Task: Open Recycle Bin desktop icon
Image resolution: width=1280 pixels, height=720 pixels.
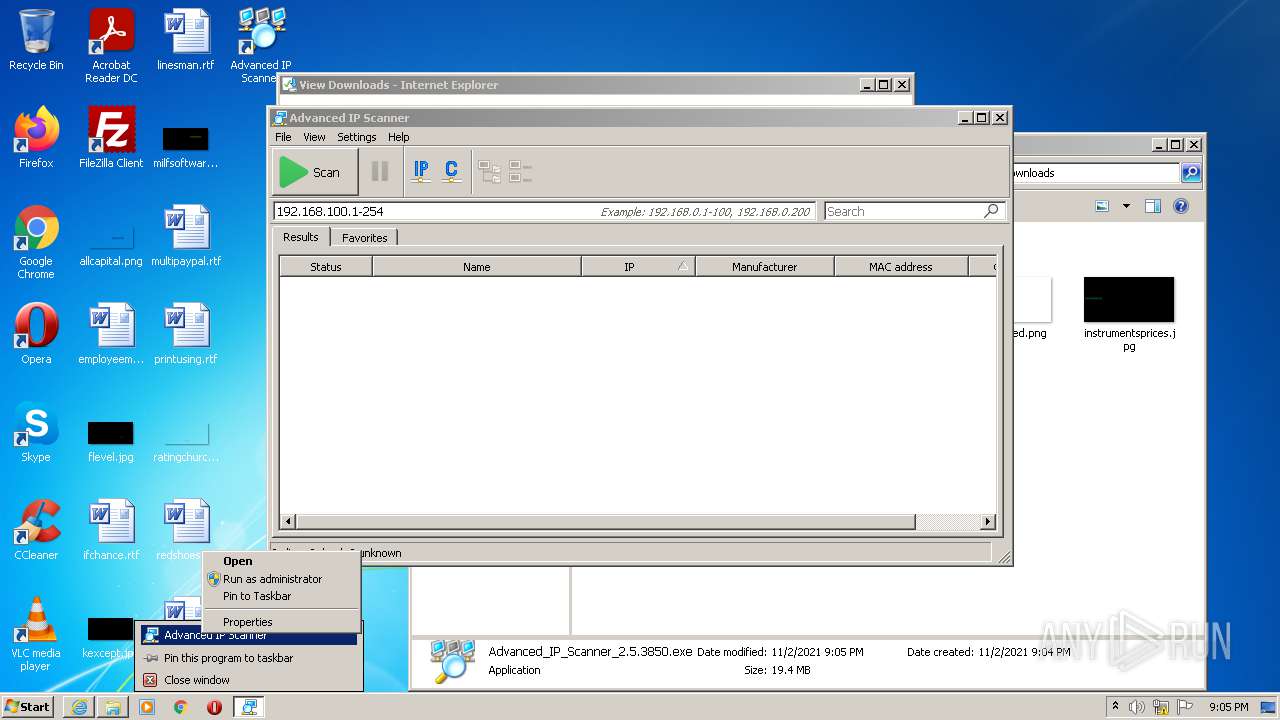Action: click(x=36, y=40)
